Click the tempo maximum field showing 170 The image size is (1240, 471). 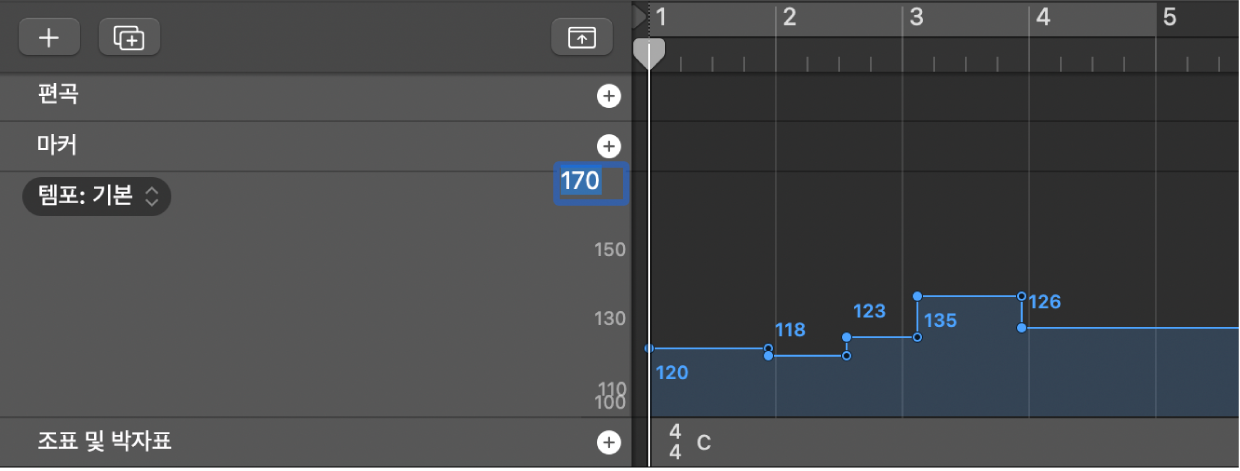coord(591,182)
